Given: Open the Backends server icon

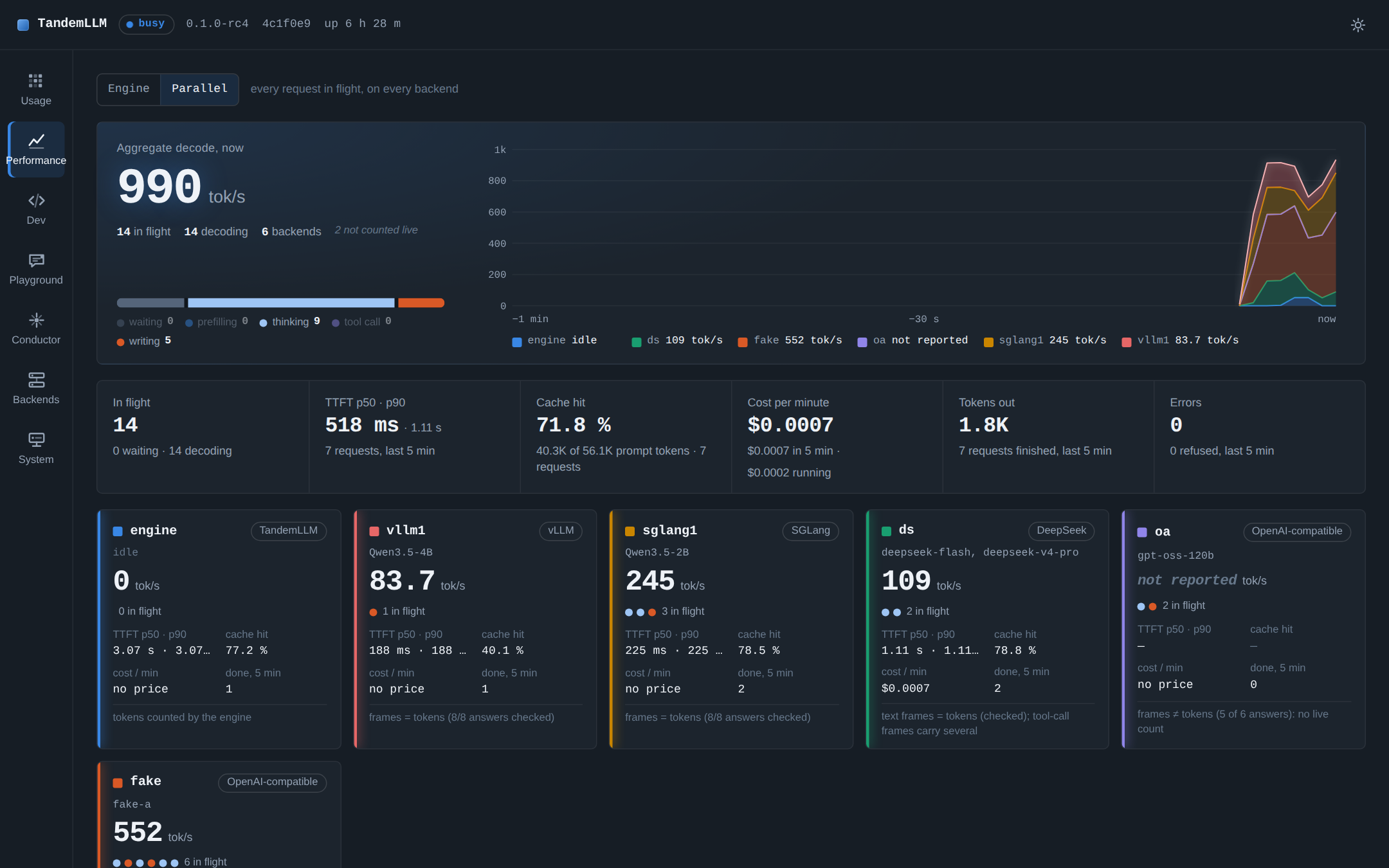Looking at the screenshot, I should click(36, 380).
